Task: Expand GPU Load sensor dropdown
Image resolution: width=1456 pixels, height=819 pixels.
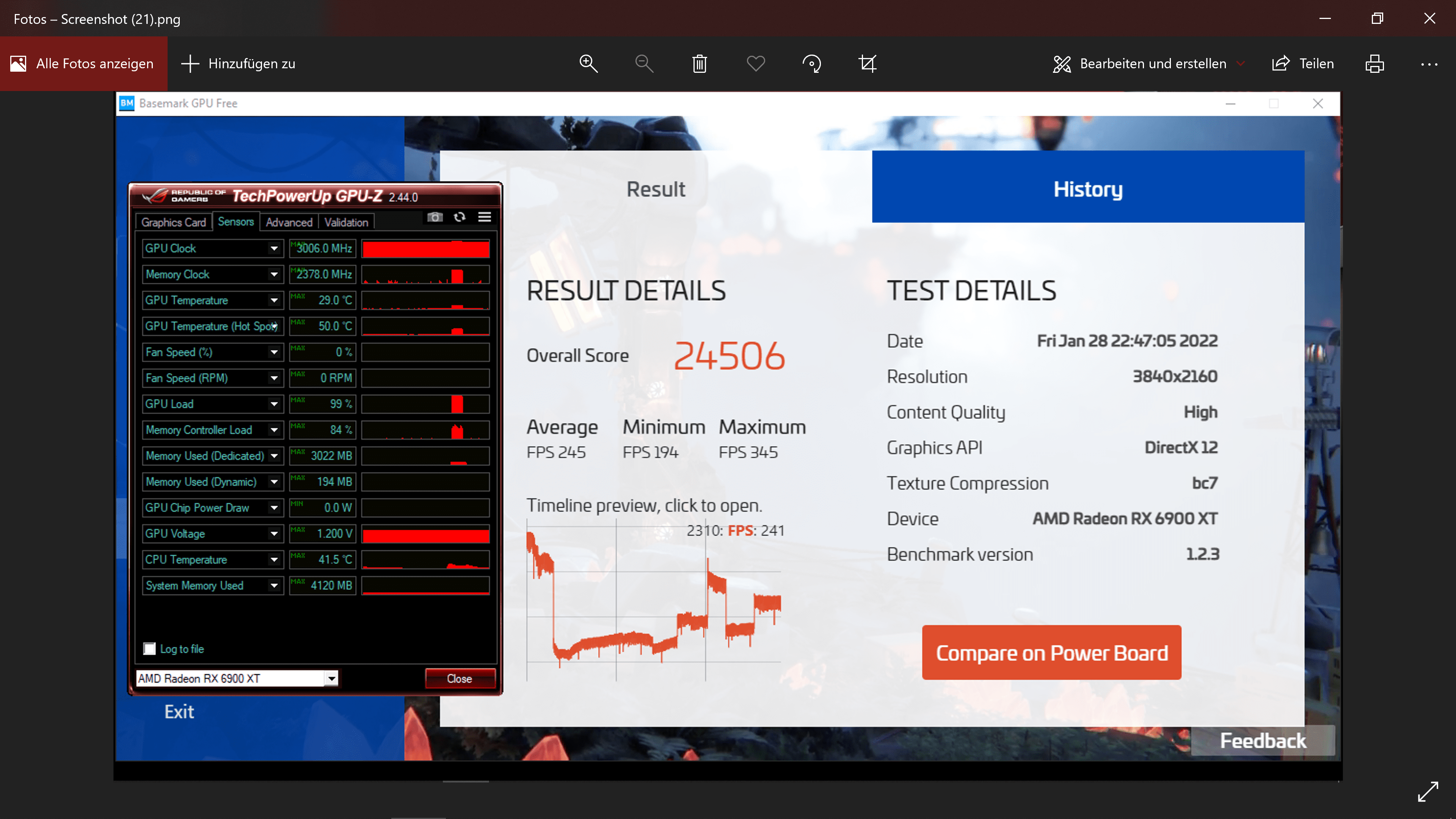Action: point(274,404)
